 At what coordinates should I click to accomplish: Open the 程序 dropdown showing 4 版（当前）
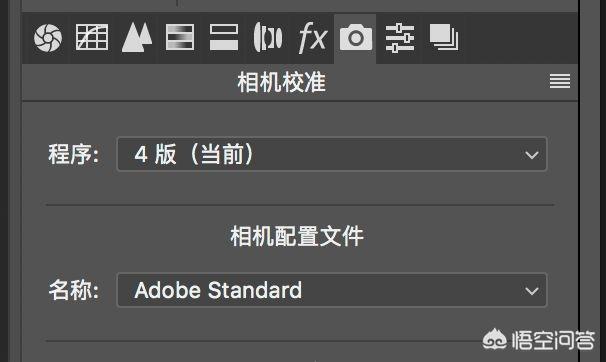pyautogui.click(x=332, y=154)
